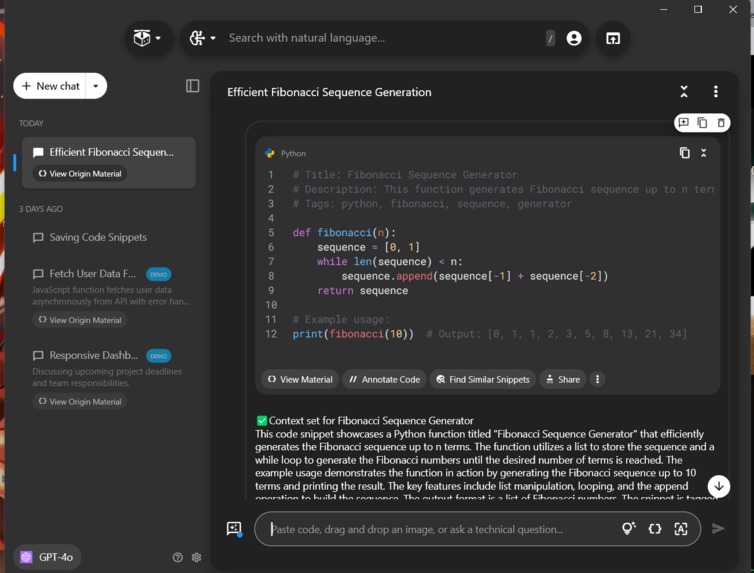Open the user account profile icon
Image resolution: width=754 pixels, height=573 pixels.
click(x=574, y=38)
